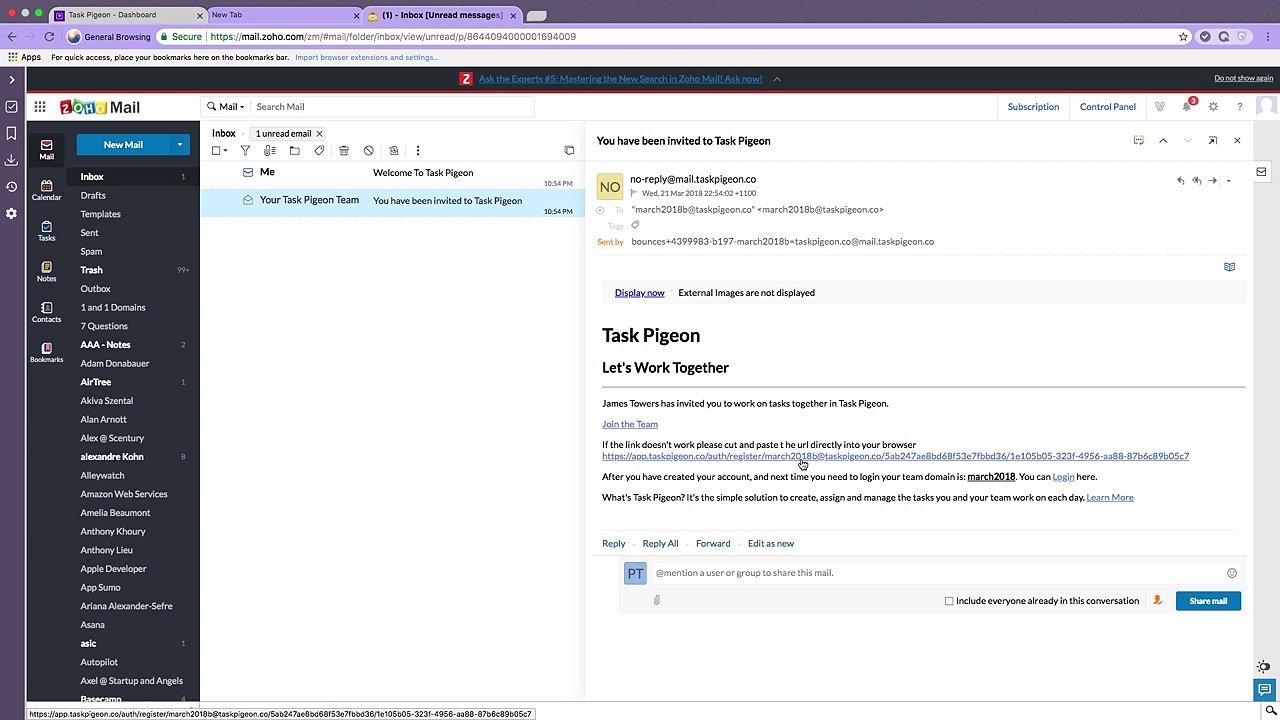This screenshot has height=720, width=1280.
Task: Open the Sent folder
Action: 90,233
